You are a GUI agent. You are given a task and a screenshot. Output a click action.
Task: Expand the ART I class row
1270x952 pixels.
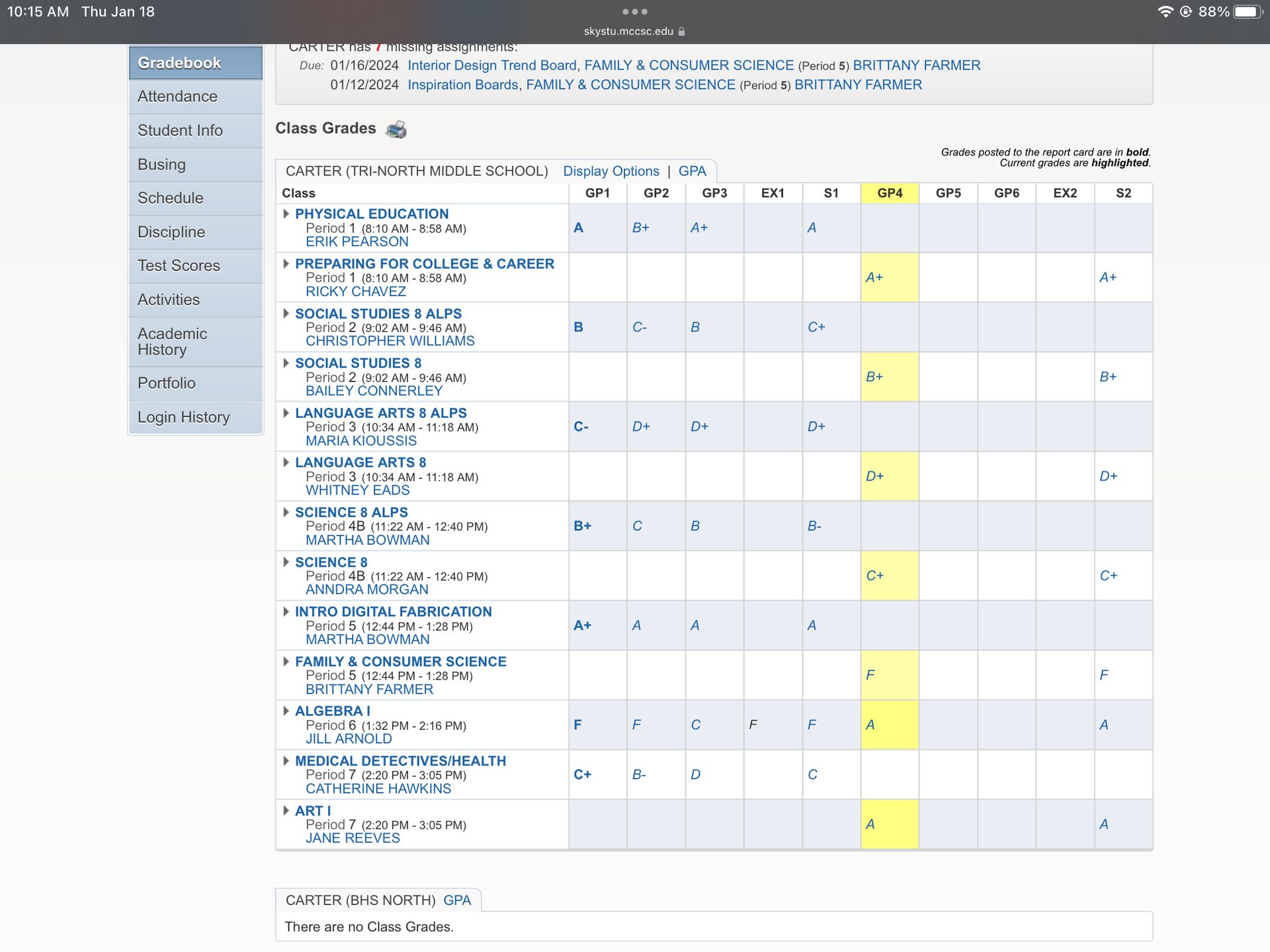click(x=286, y=811)
